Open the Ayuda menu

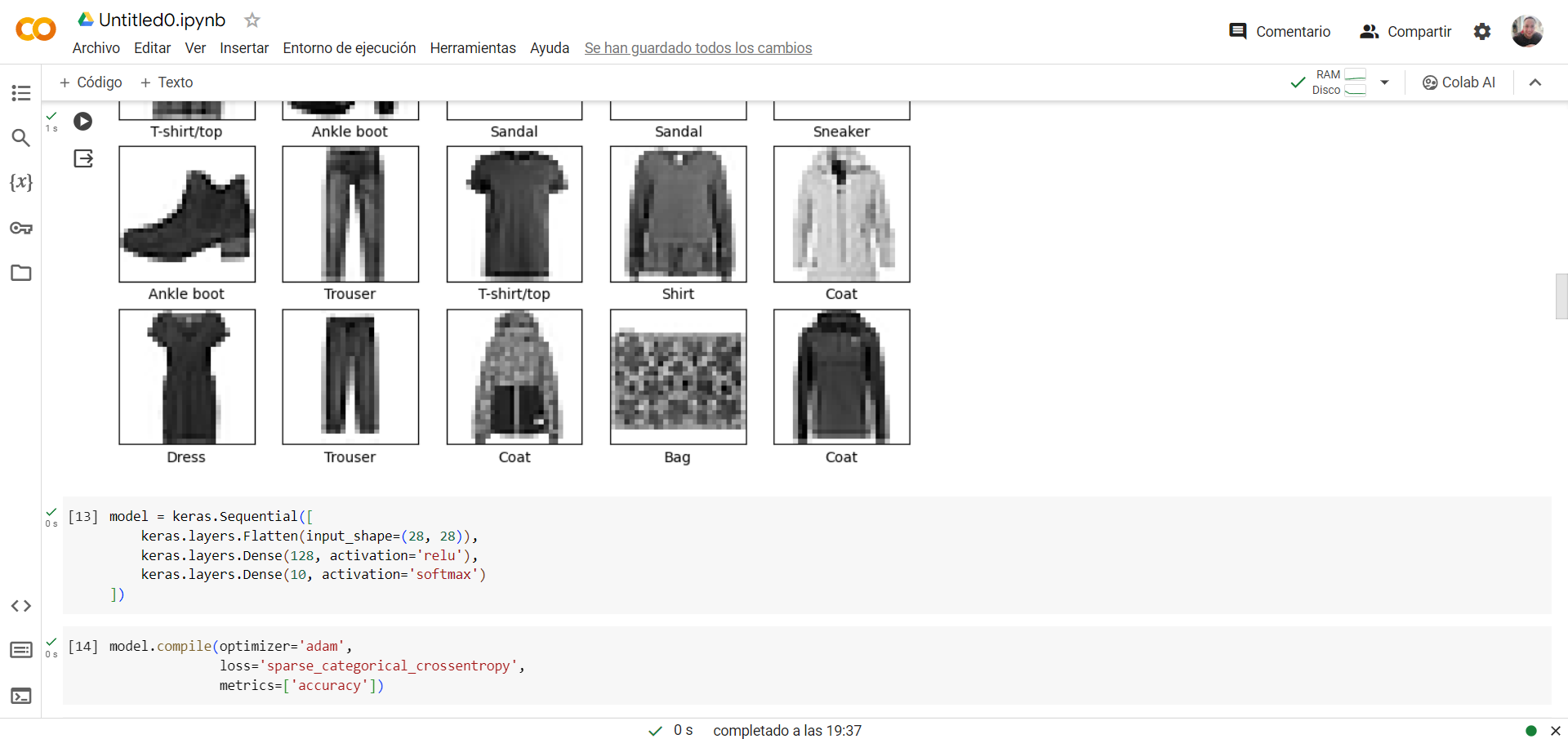click(x=550, y=48)
